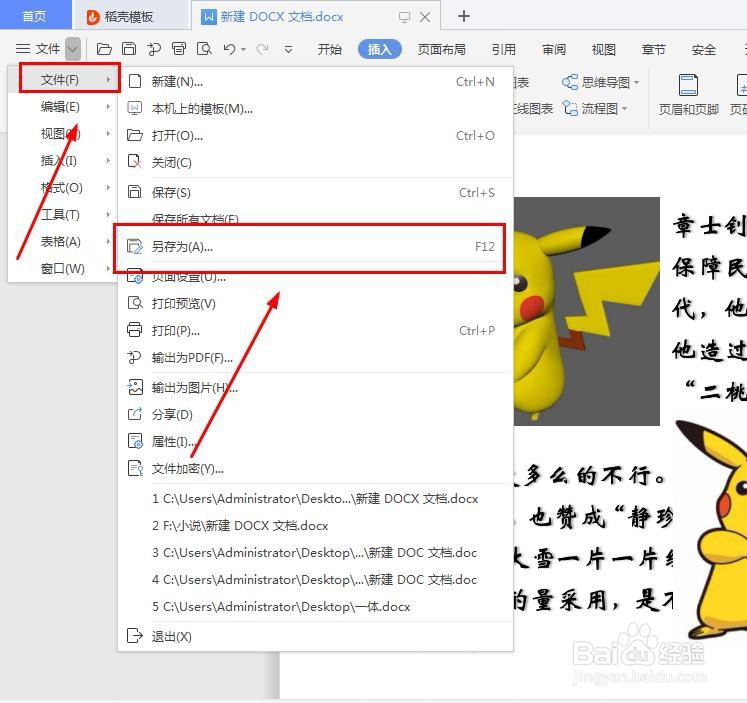
Task: Select 新建(N)... in the file menu
Action: [314, 81]
